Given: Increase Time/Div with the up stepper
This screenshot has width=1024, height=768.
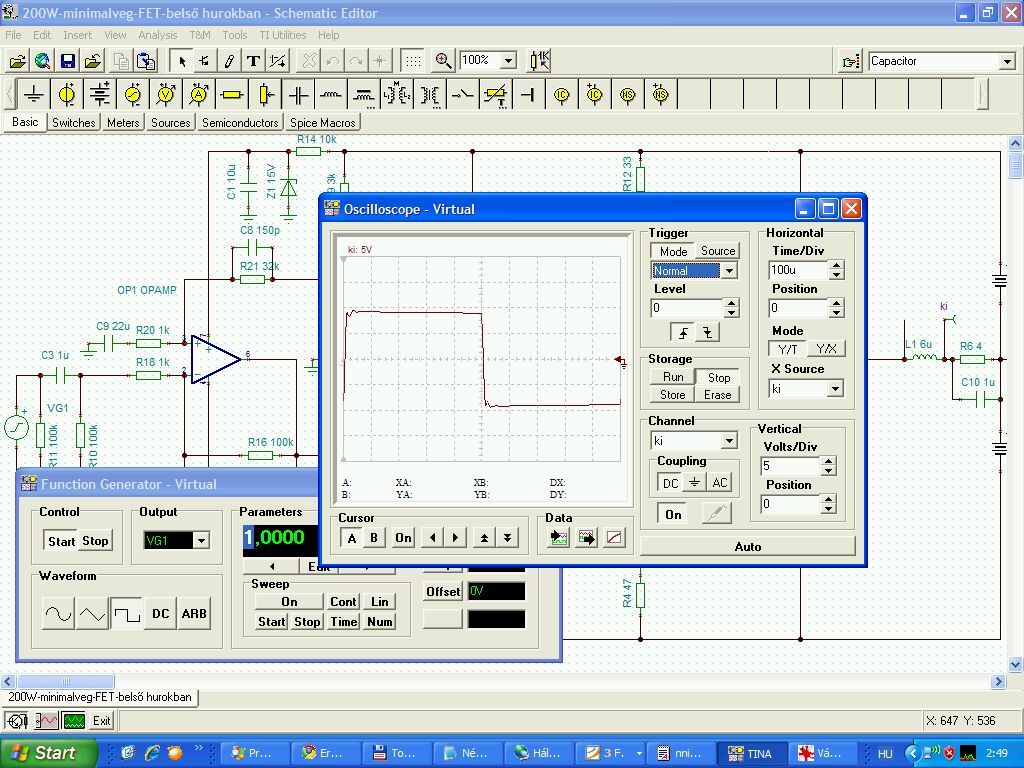Looking at the screenshot, I should [x=837, y=265].
